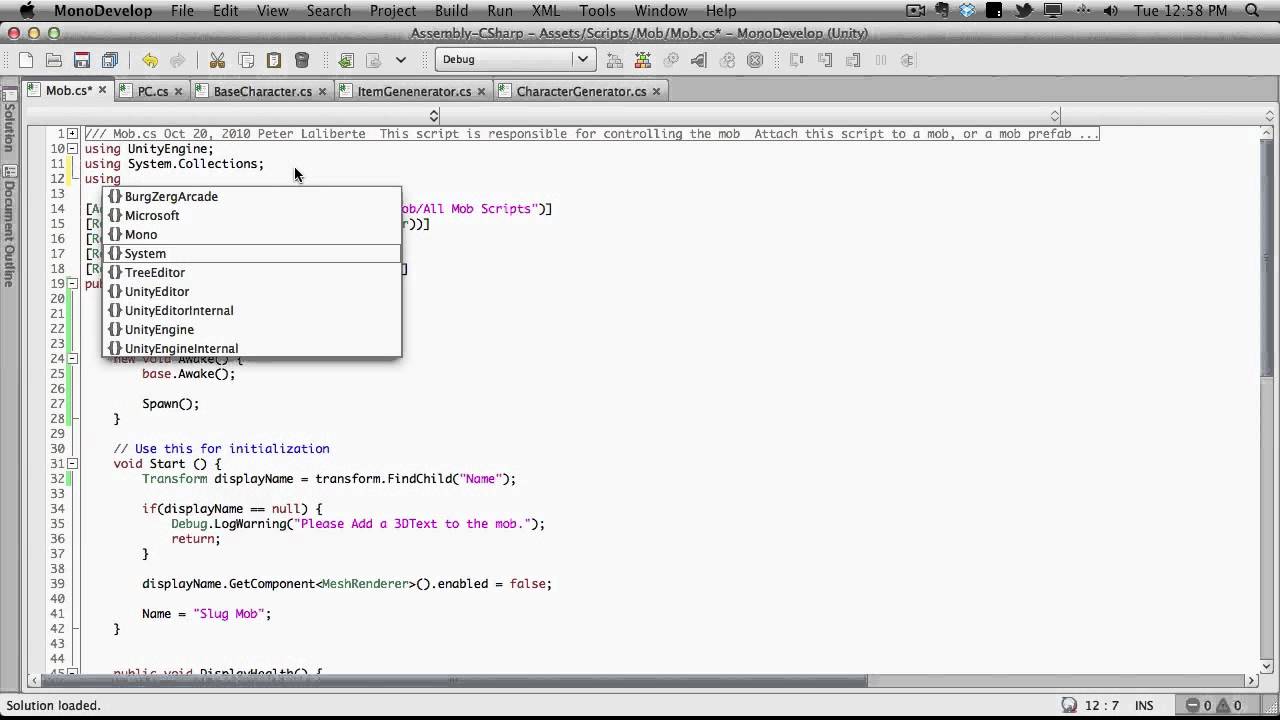Click the Copy icon in toolbar
Viewport: 1280px width, 720px height.
245,60
